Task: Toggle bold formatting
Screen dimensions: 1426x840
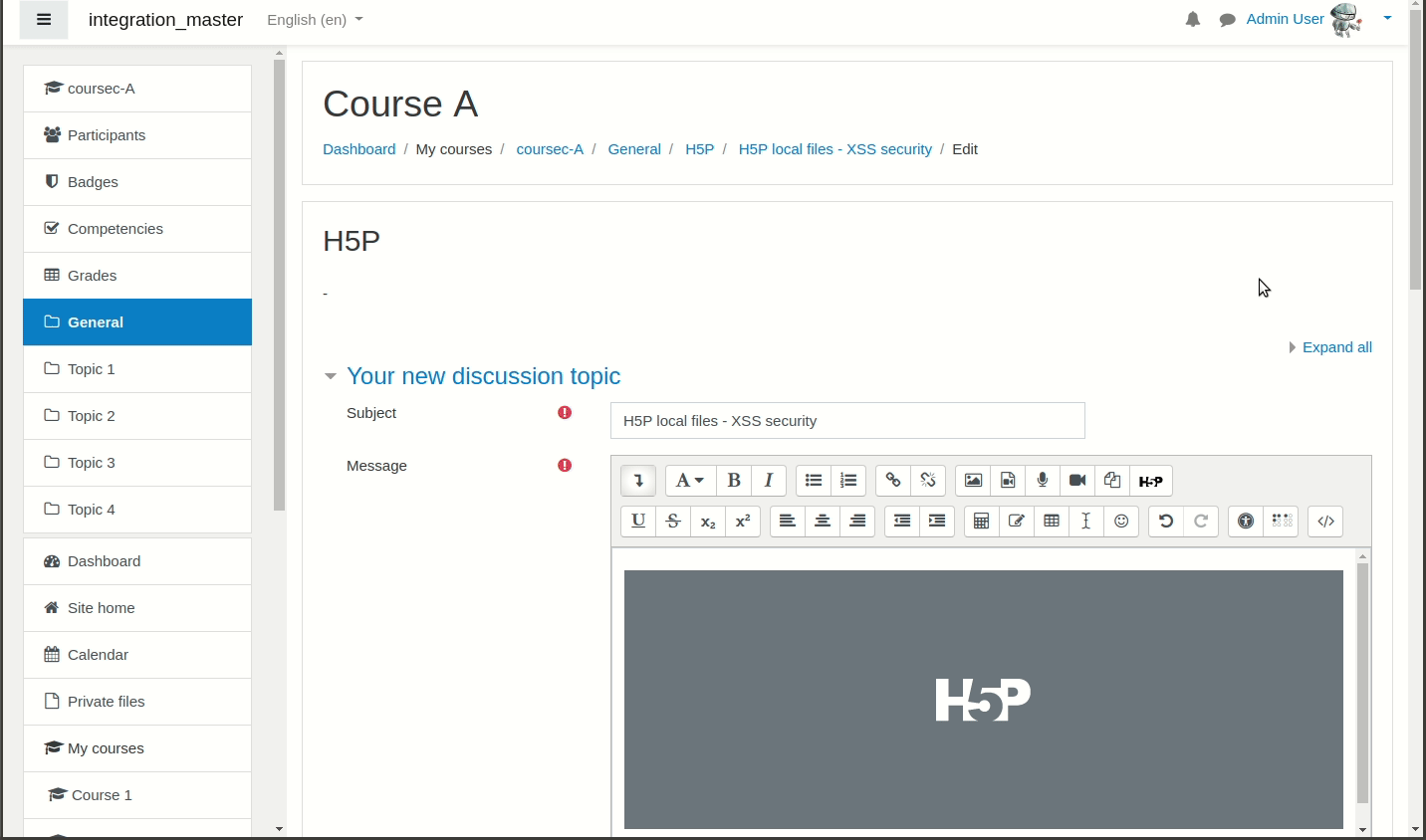Action: tap(734, 481)
